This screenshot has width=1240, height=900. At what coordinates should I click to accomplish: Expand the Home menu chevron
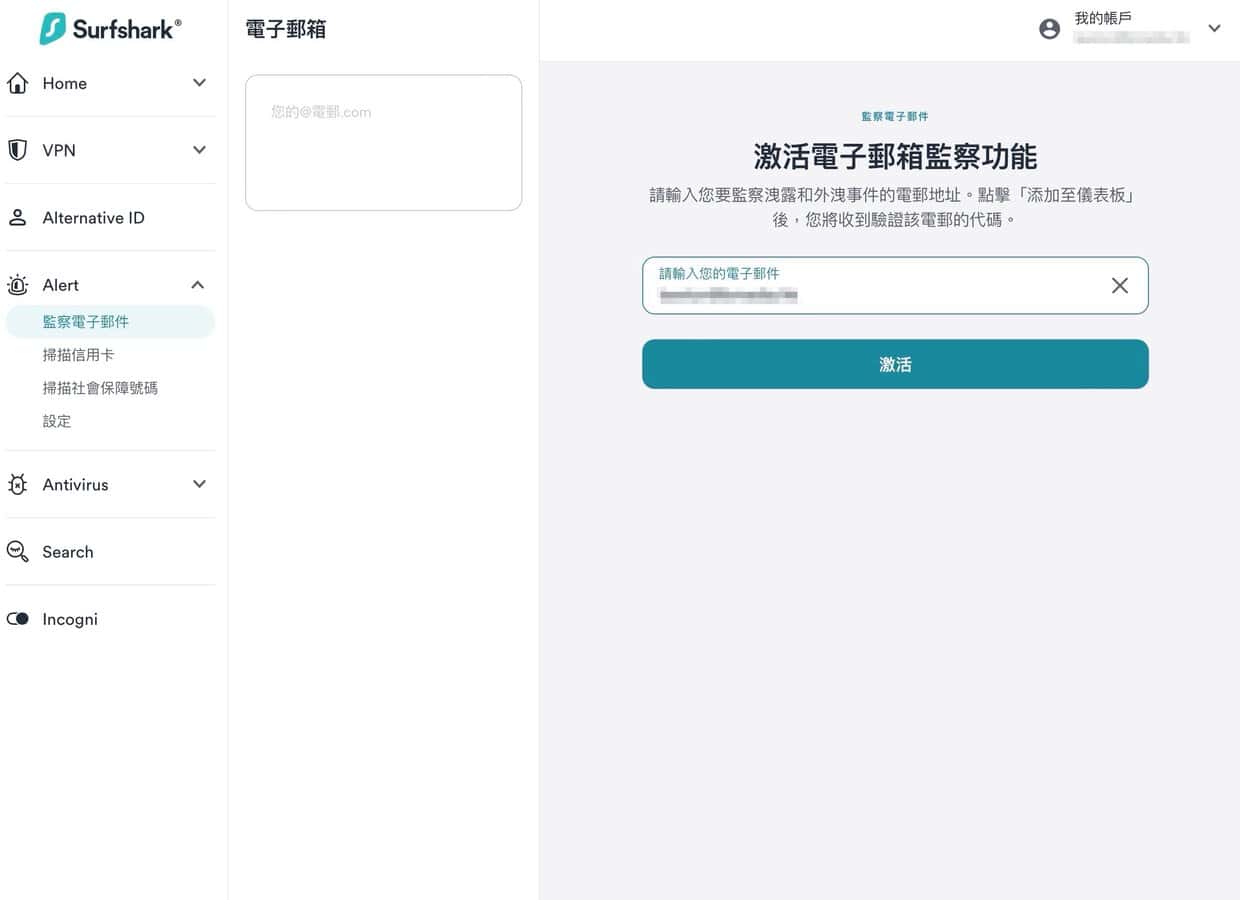(199, 83)
